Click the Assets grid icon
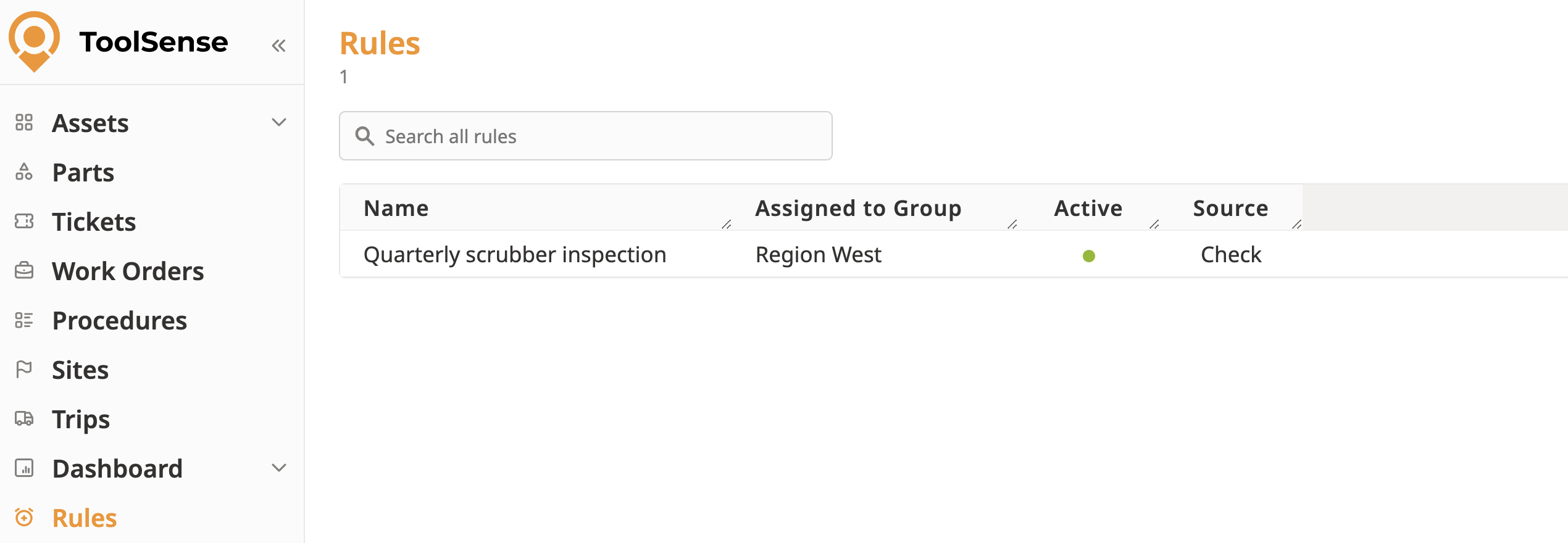Screen dimensions: 1568x543 coord(24,122)
